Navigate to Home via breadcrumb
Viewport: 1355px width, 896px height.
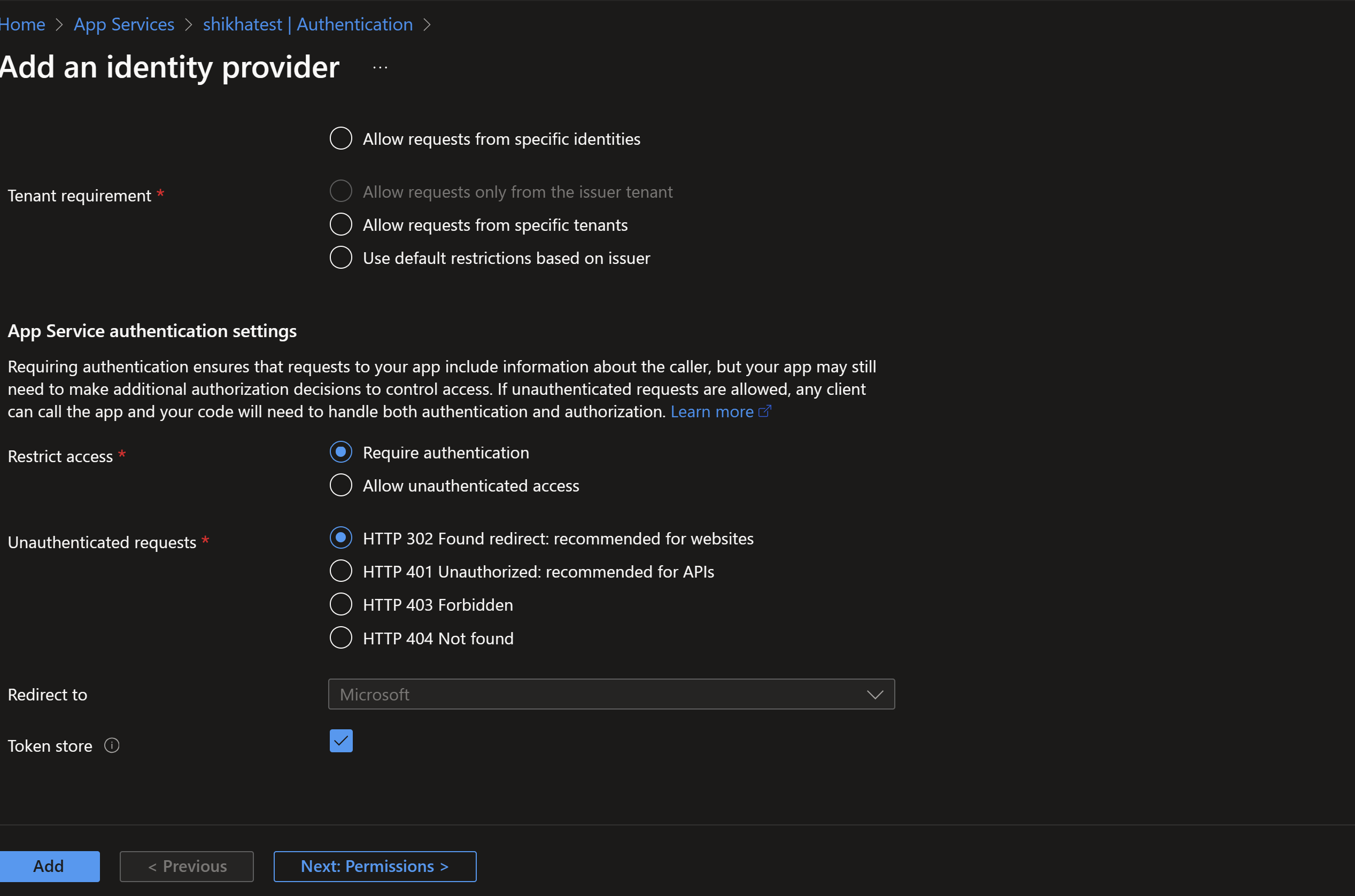tap(22, 24)
